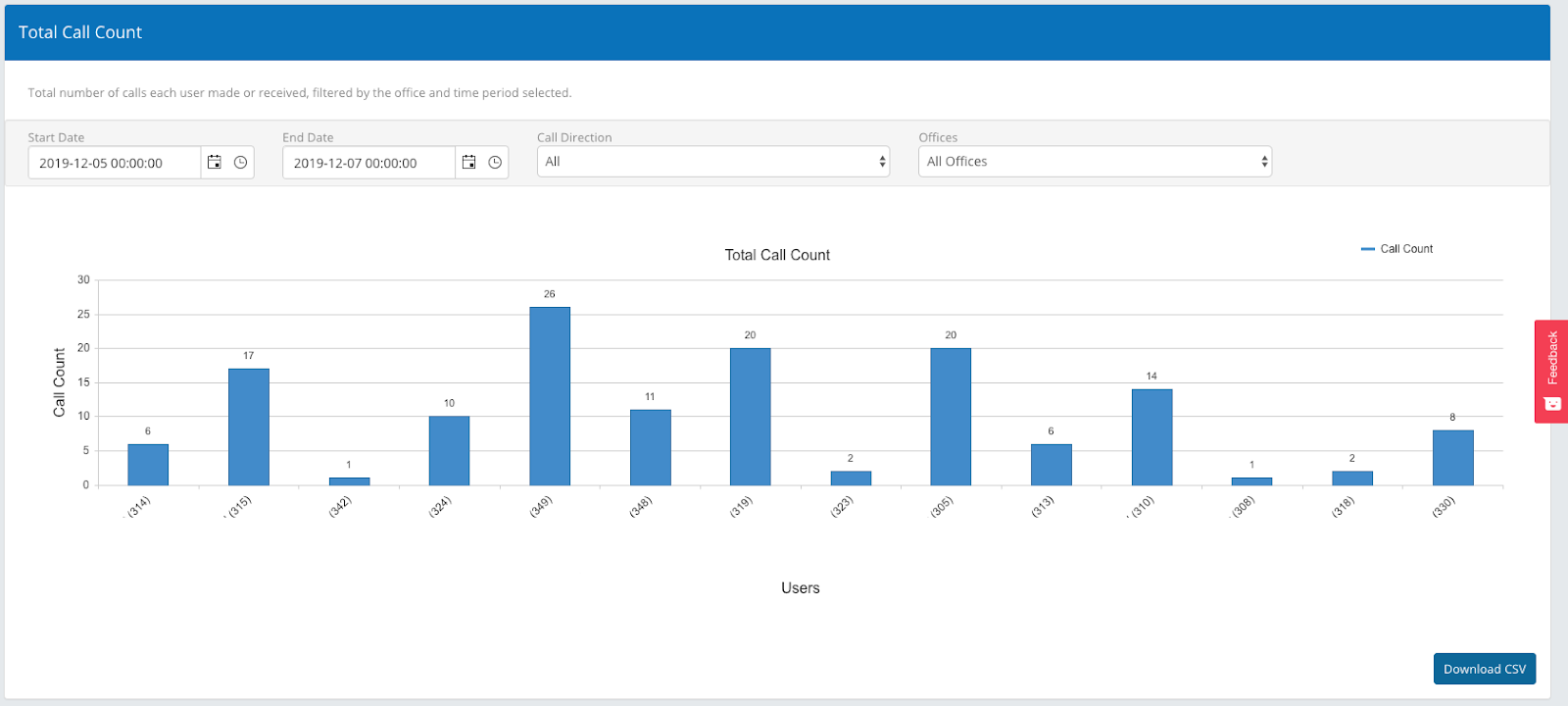The height and width of the screenshot is (706, 1568).
Task: Click the Feedback side tab
Action: [1551, 372]
